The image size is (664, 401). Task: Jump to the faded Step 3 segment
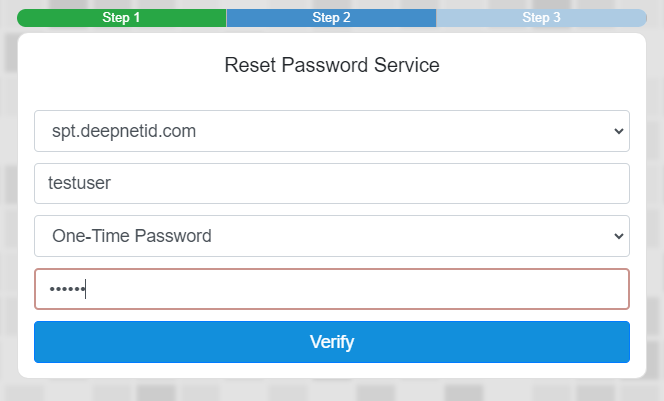pyautogui.click(x=541, y=18)
